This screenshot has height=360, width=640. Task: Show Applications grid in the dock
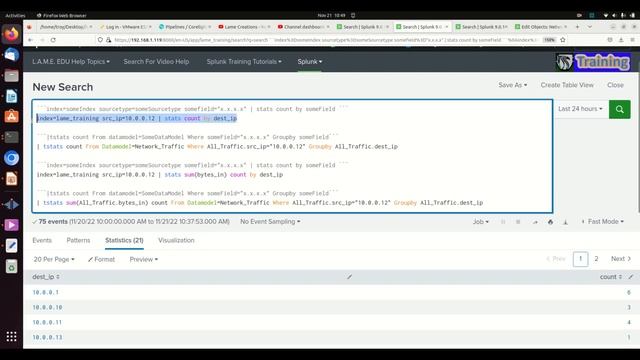pyautogui.click(x=11, y=336)
